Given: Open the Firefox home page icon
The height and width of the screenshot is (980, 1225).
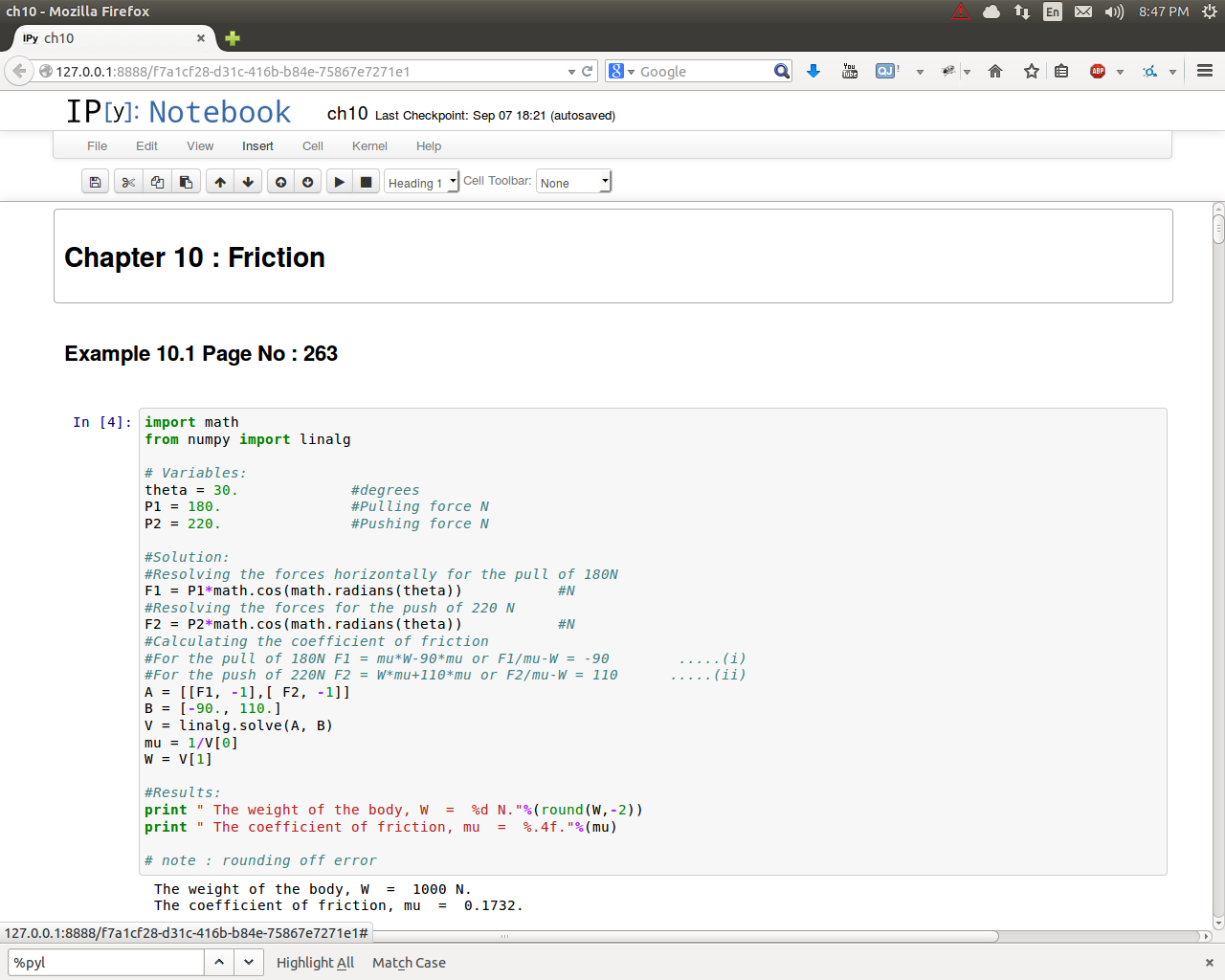Looking at the screenshot, I should click(995, 71).
